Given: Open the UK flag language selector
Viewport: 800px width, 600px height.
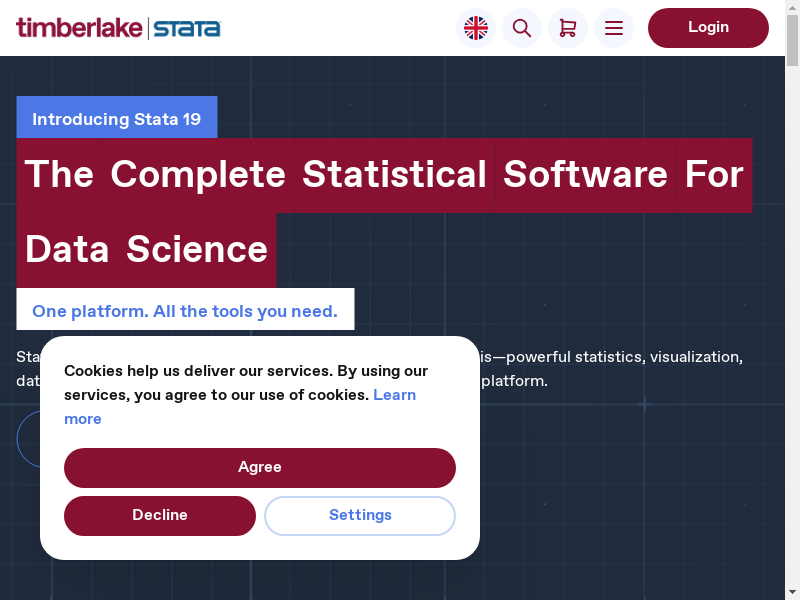Looking at the screenshot, I should click(476, 28).
